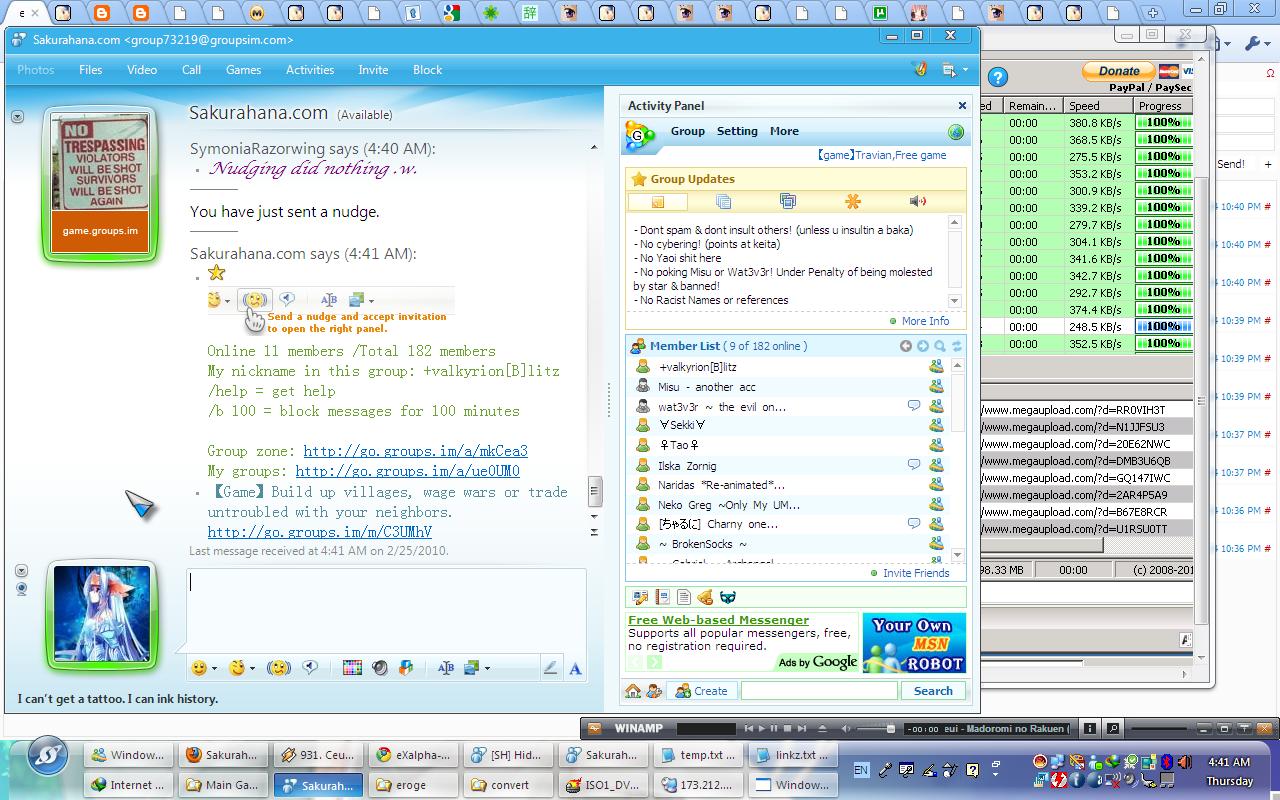The image size is (1280, 800).
Task: Open the Travian free game link
Action: 881,156
